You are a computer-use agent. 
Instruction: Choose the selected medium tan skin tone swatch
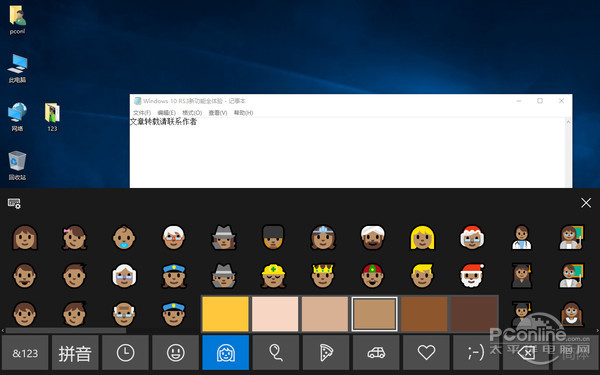point(375,314)
